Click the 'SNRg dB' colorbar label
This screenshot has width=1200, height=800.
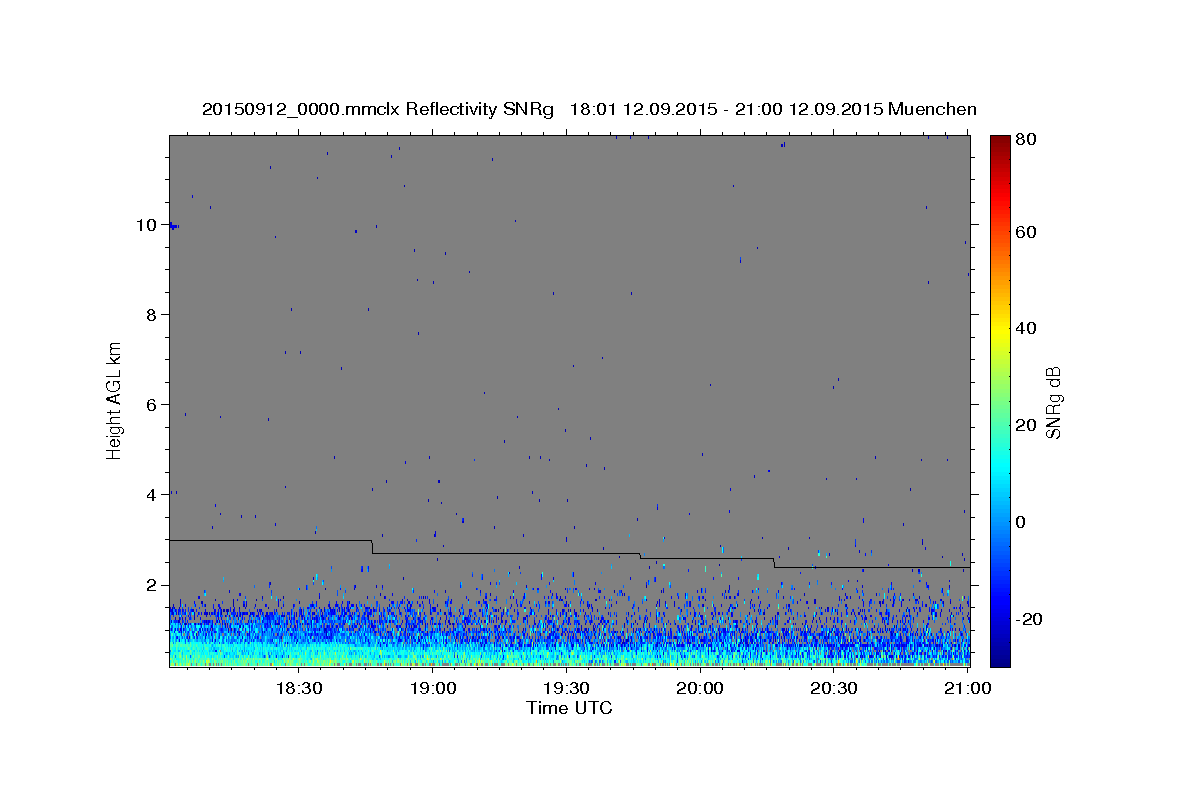point(1053,402)
